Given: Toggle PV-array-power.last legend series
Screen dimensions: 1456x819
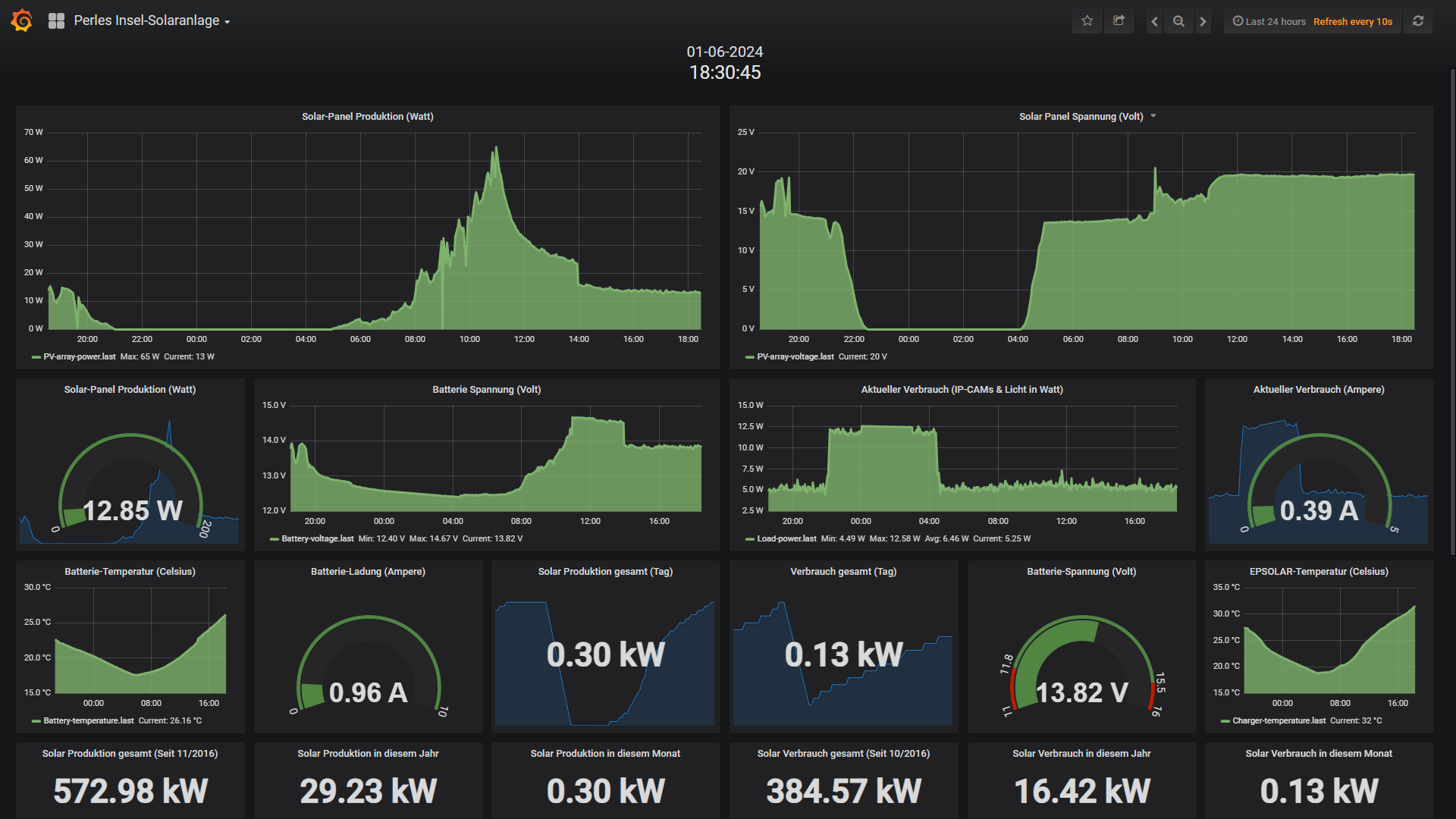Looking at the screenshot, I should click(79, 356).
